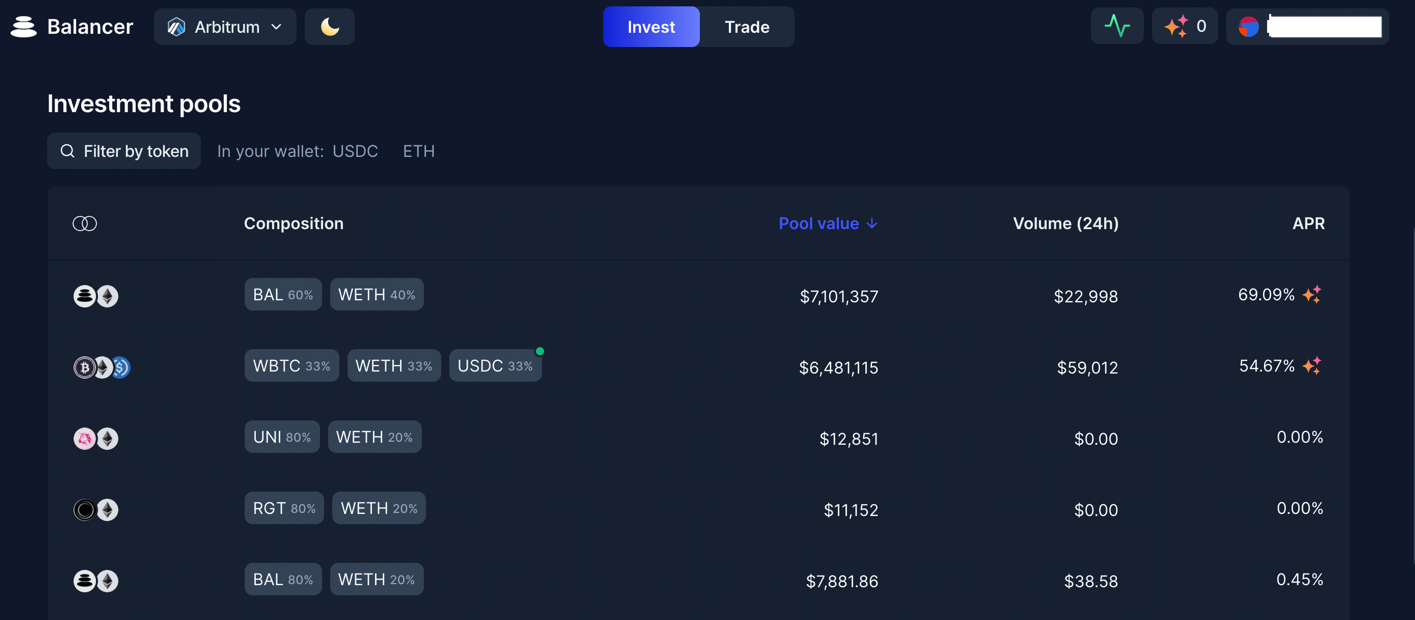Click the RGT/WETH pool token icons

point(96,510)
